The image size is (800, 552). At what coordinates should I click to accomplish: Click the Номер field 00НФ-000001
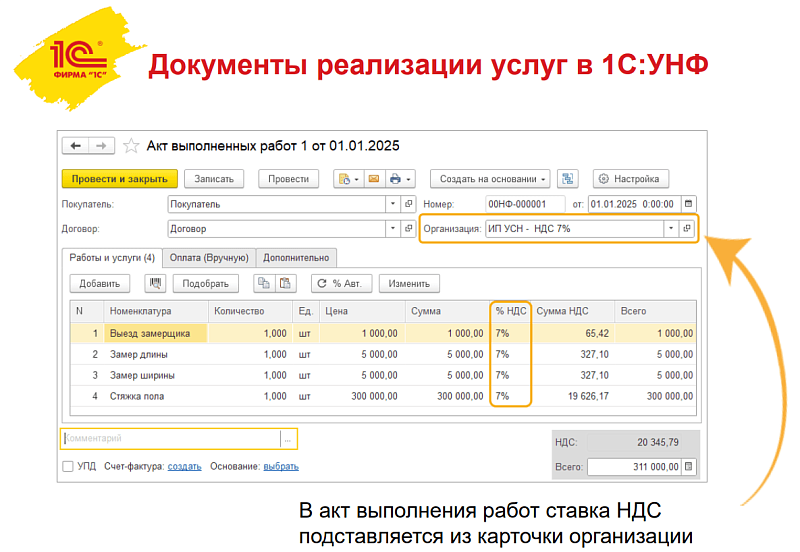pyautogui.click(x=525, y=204)
